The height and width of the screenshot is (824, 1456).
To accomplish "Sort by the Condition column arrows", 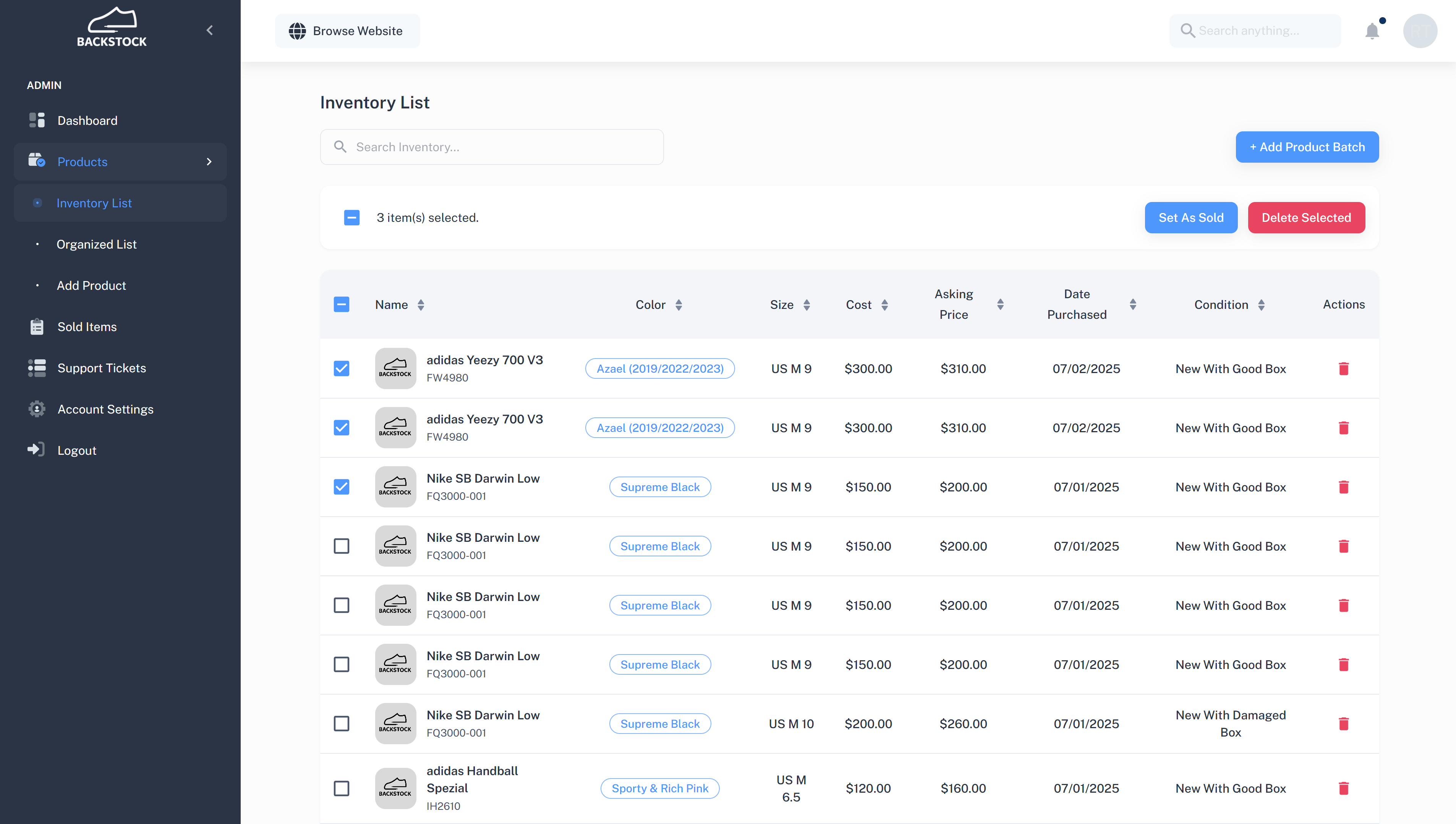I will 1261,305.
